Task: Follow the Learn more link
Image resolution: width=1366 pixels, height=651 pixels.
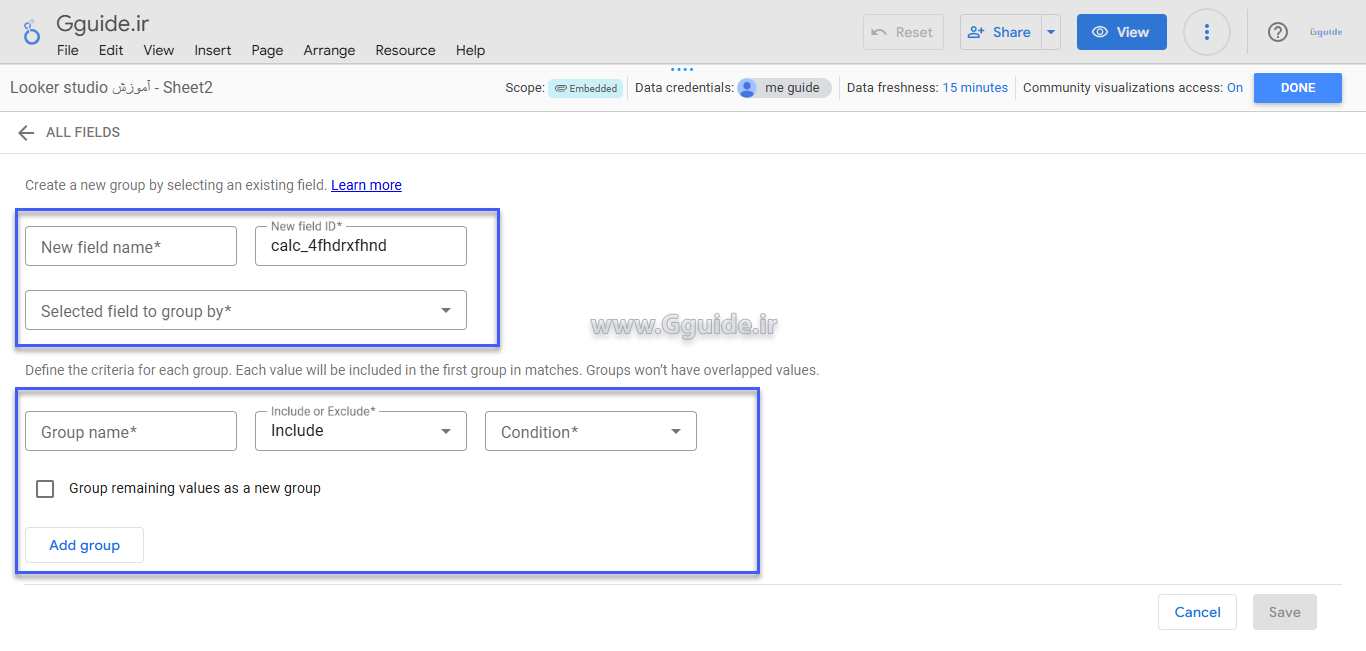Action: (366, 185)
